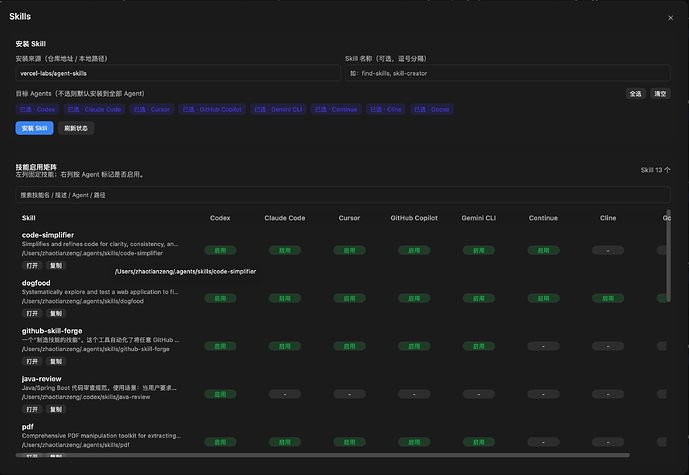Focus the skill search field

(343, 195)
